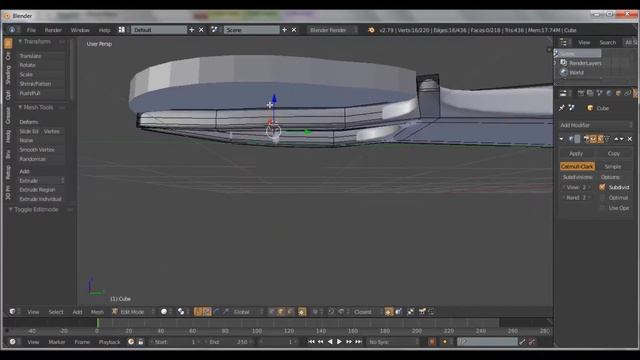The image size is (640, 360).
Task: Open the viewport shading mode icon
Action: 164,312
